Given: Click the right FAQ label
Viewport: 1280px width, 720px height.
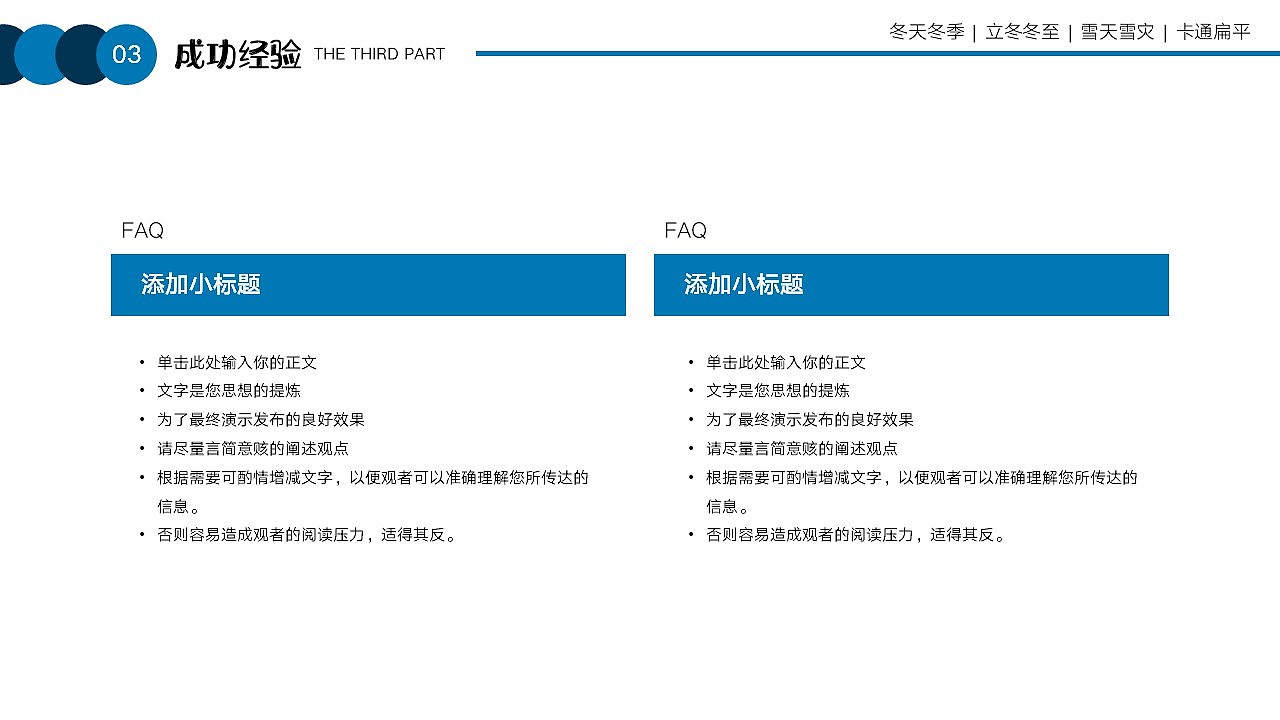Looking at the screenshot, I should tap(686, 231).
